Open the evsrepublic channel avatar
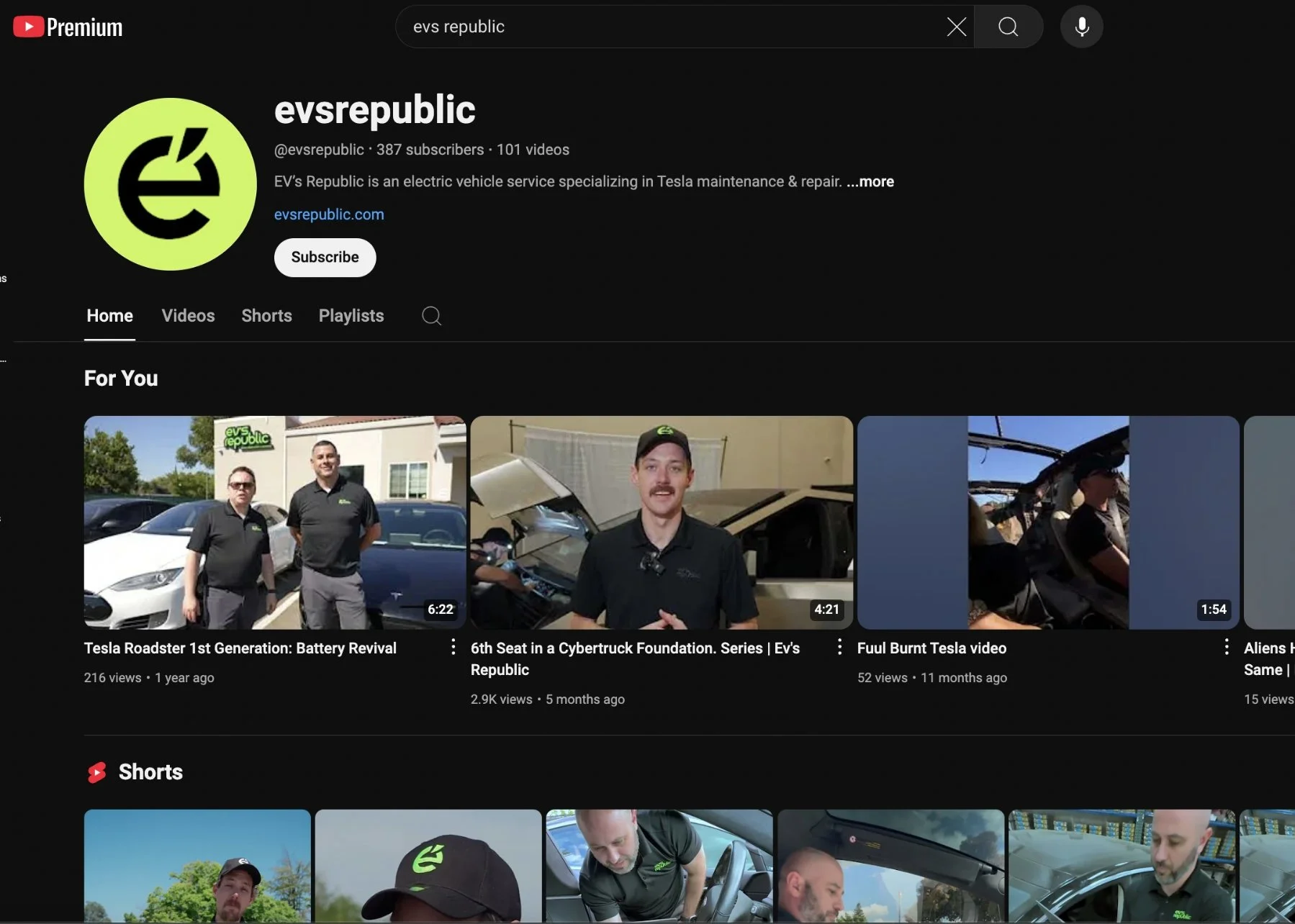Image resolution: width=1295 pixels, height=924 pixels. (x=170, y=184)
